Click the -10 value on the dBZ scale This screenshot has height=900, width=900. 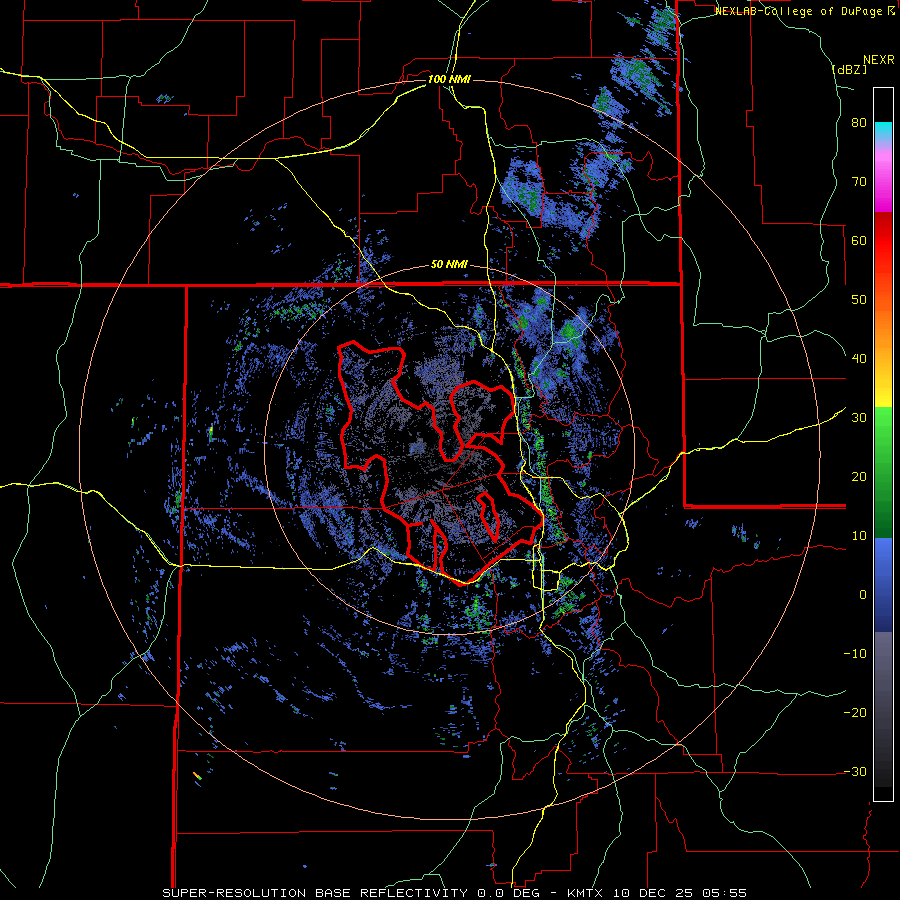pyautogui.click(x=855, y=654)
